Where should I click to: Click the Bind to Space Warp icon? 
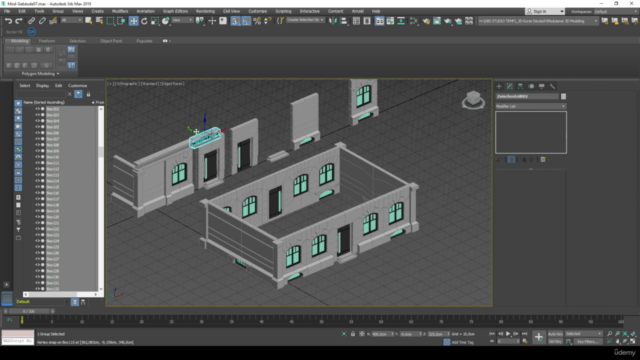[x=53, y=21]
